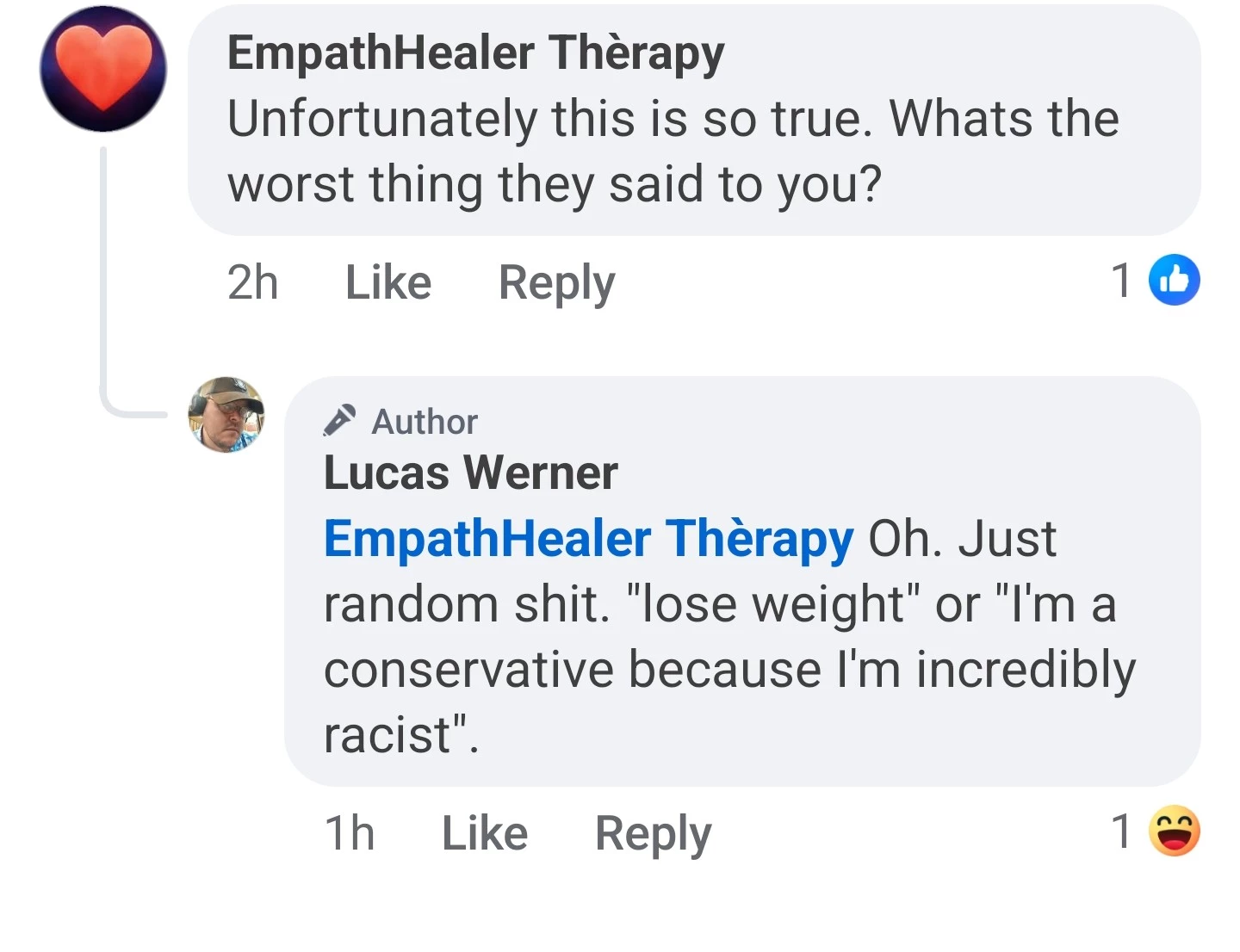This screenshot has width=1240, height=952.
Task: Click the Author badge label
Action: click(x=425, y=422)
